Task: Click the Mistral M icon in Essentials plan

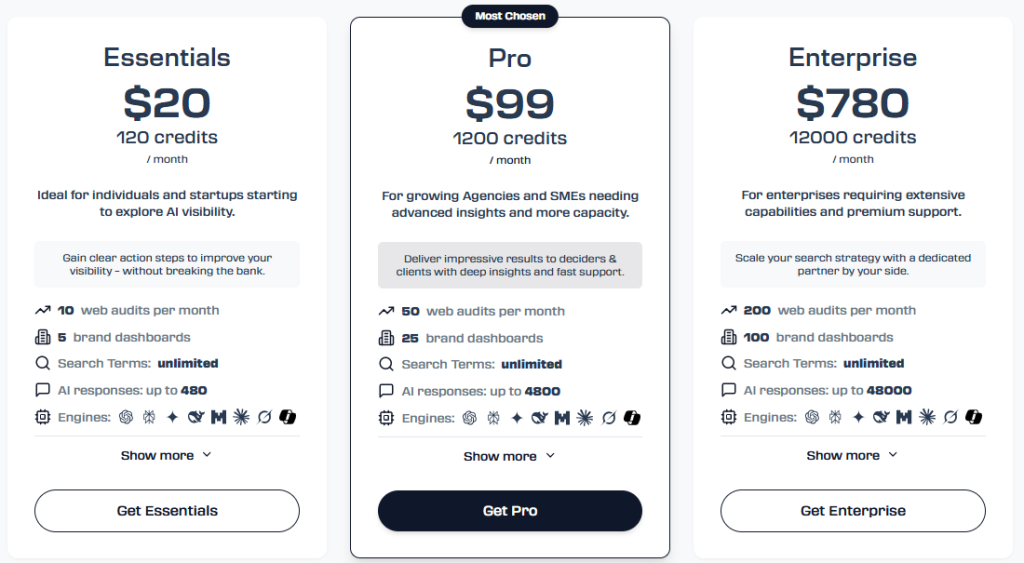Action: click(218, 417)
